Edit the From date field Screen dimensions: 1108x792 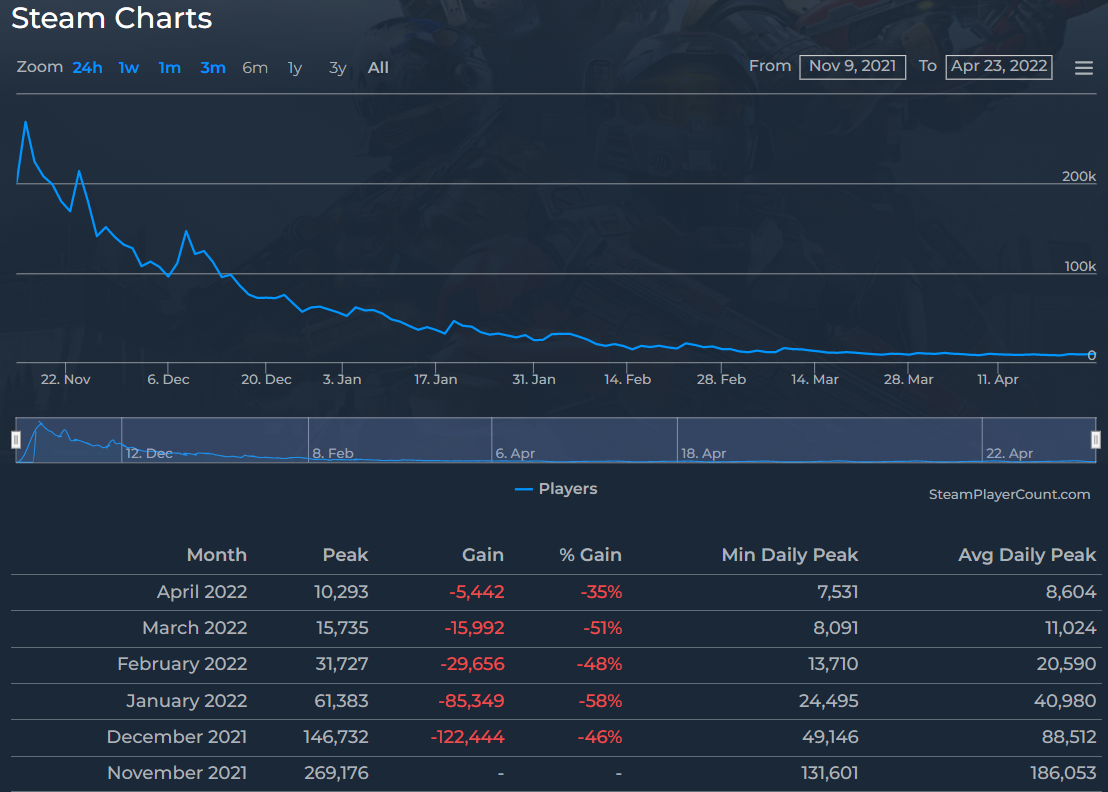click(852, 66)
